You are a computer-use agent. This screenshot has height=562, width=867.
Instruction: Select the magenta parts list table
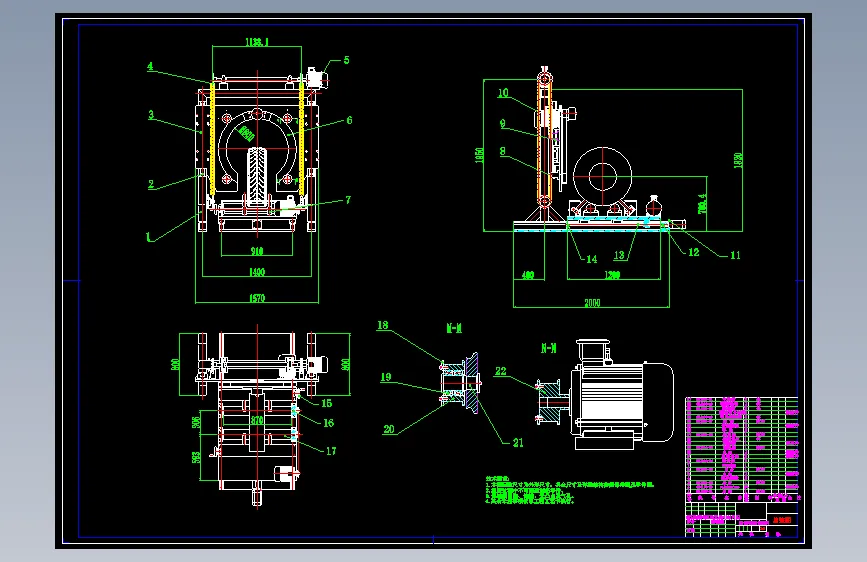coord(741,449)
